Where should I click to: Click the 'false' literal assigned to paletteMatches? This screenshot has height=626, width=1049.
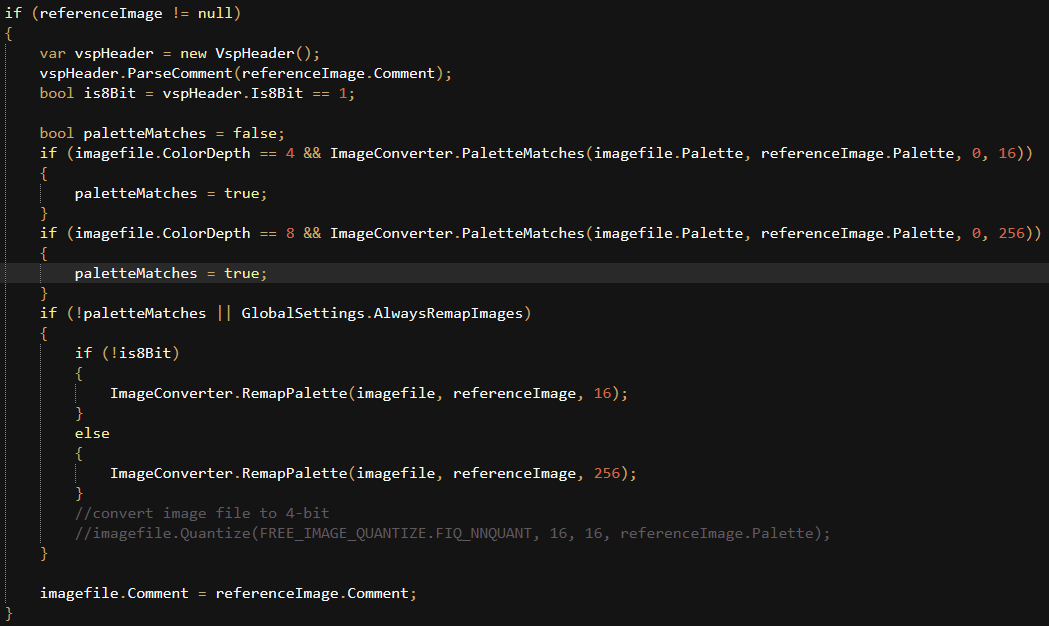254,134
